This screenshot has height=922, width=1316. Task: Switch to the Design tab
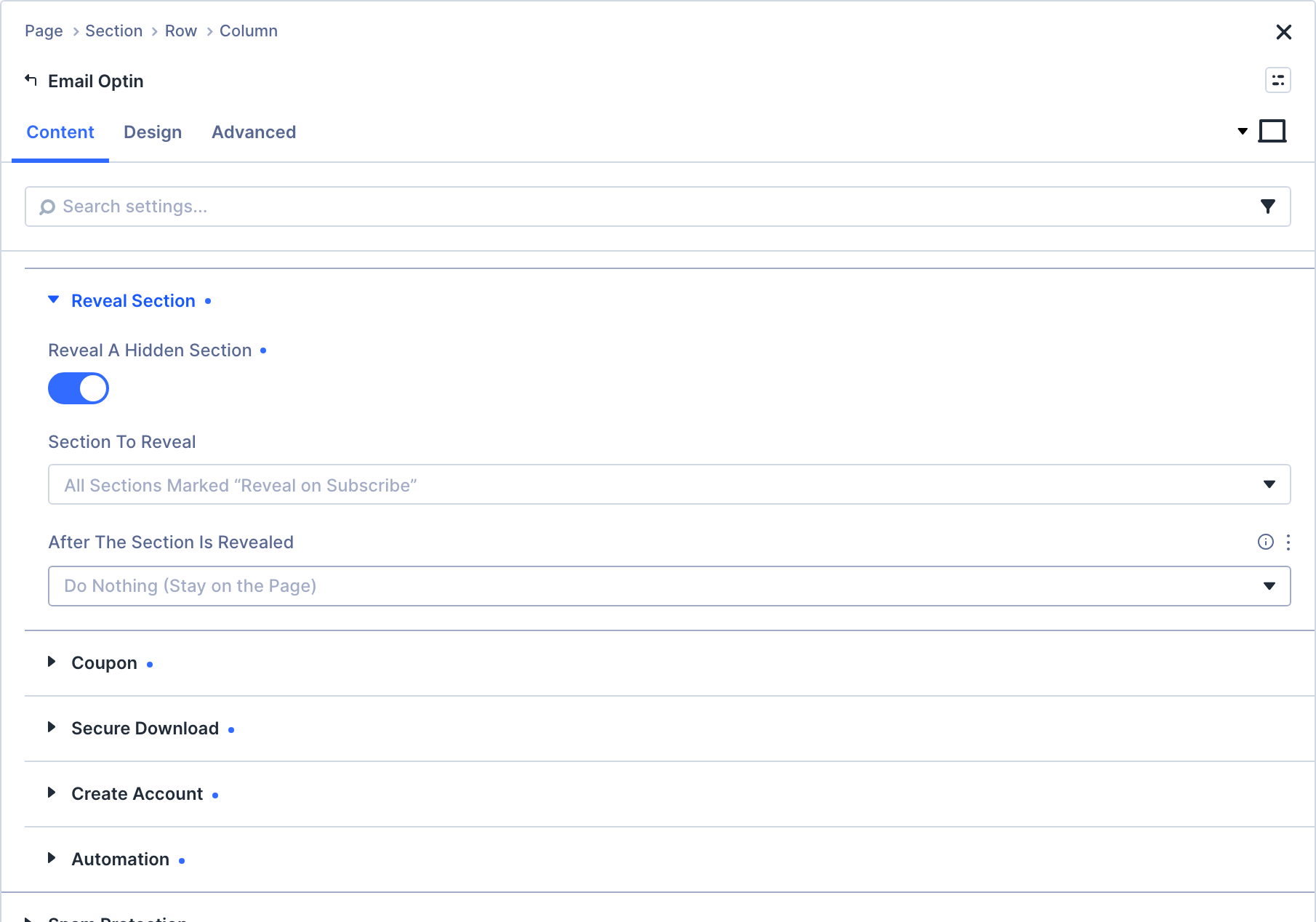153,132
